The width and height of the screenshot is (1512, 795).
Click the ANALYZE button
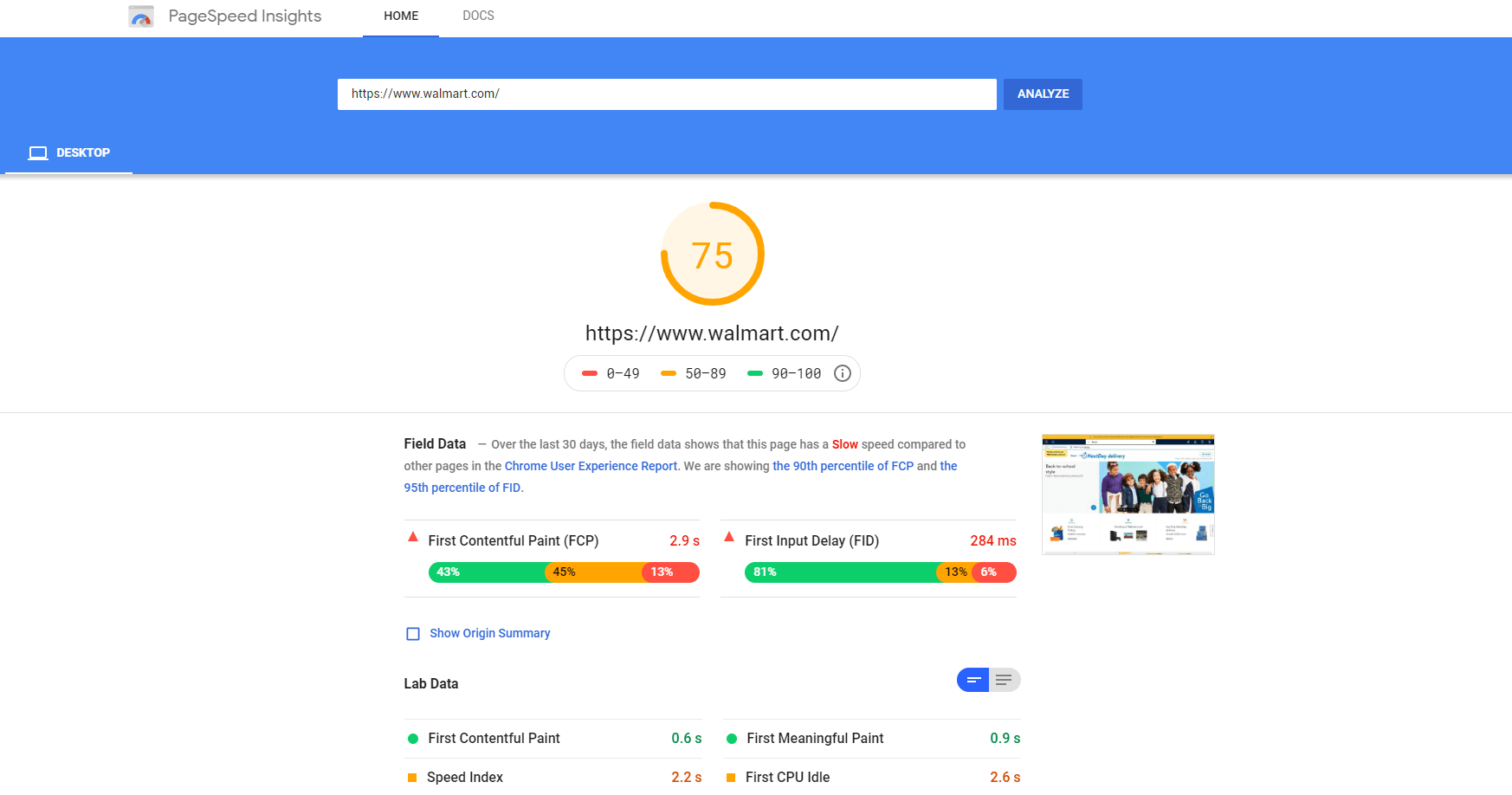point(1043,94)
